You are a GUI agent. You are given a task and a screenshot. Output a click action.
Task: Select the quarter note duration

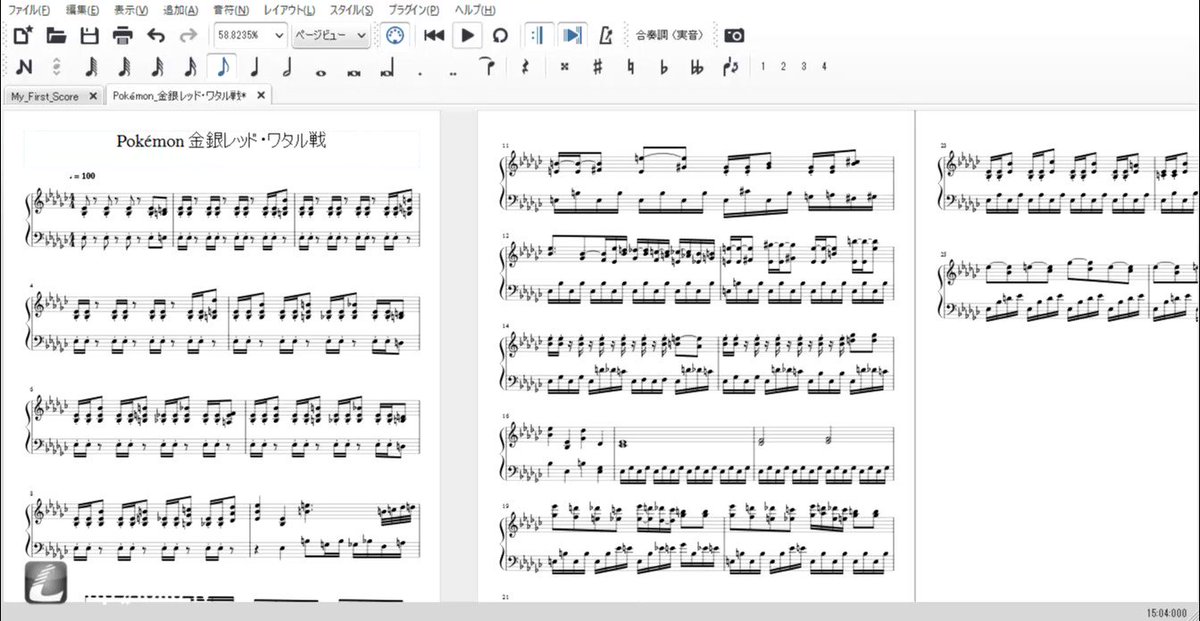pos(255,67)
